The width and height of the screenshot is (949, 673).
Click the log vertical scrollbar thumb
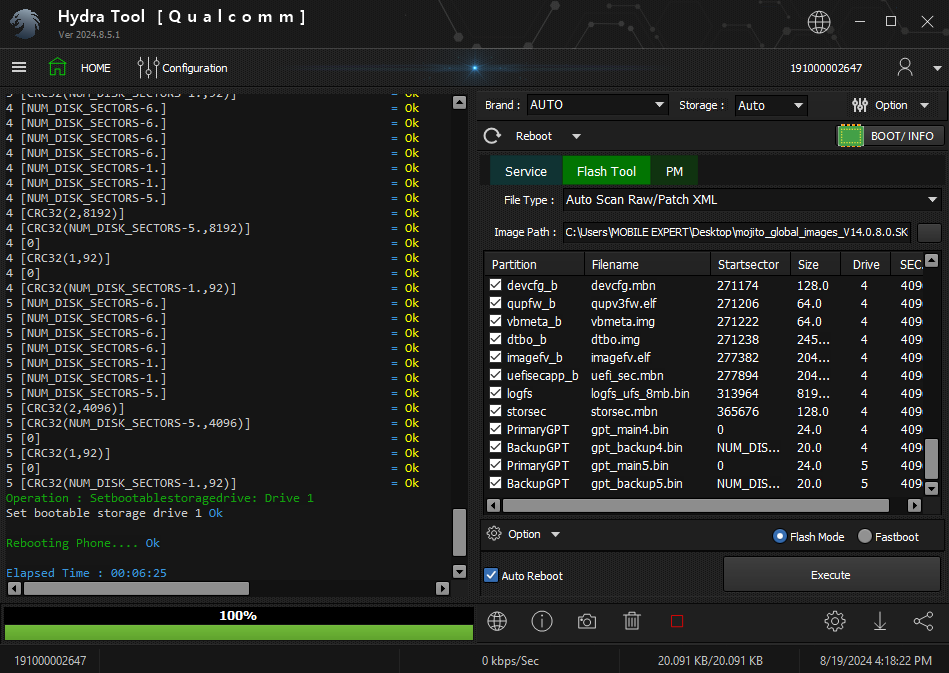[459, 533]
